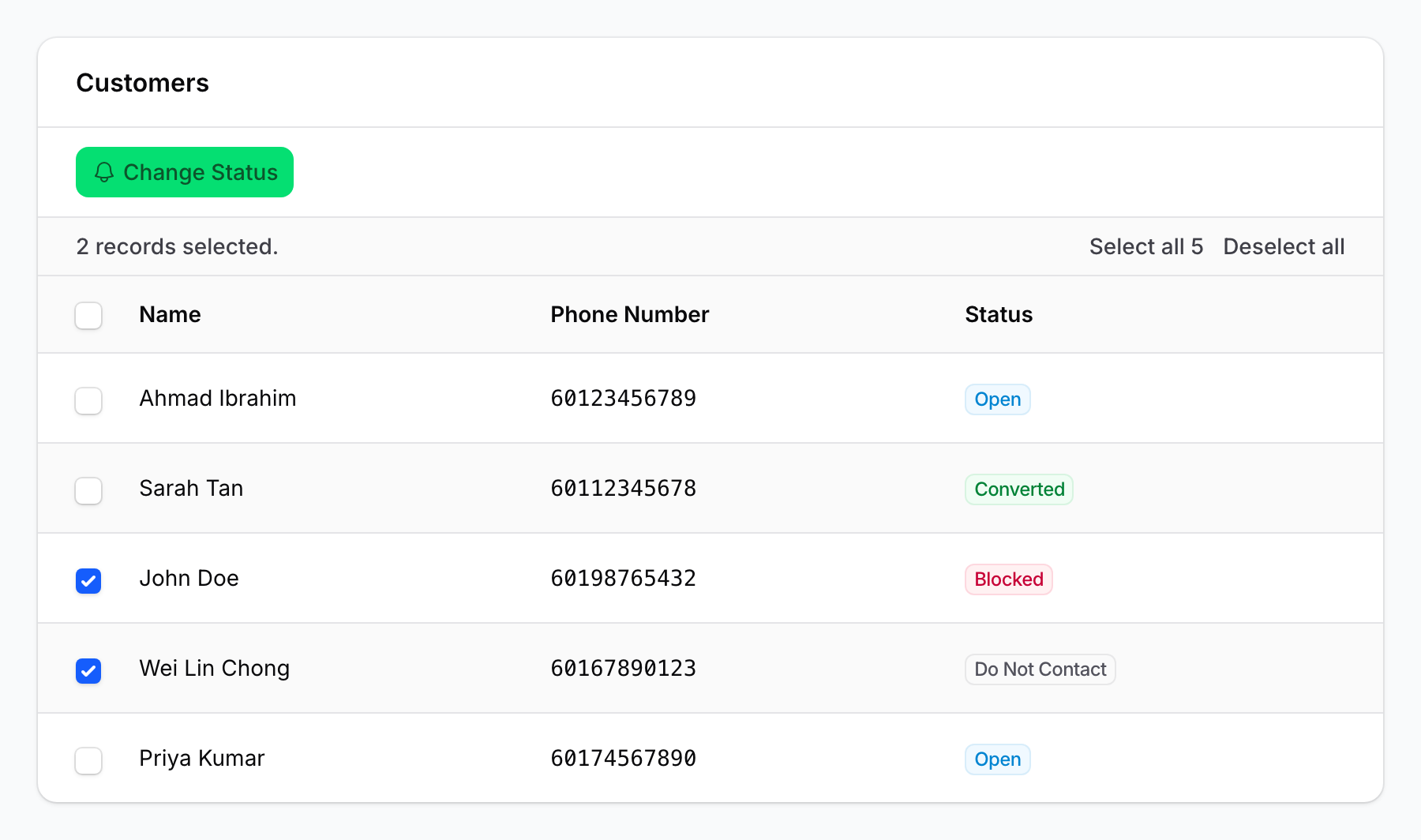Screen dimensions: 1421x840
Task: Check the checkbox for Sarah Tan
Action: (88, 491)
